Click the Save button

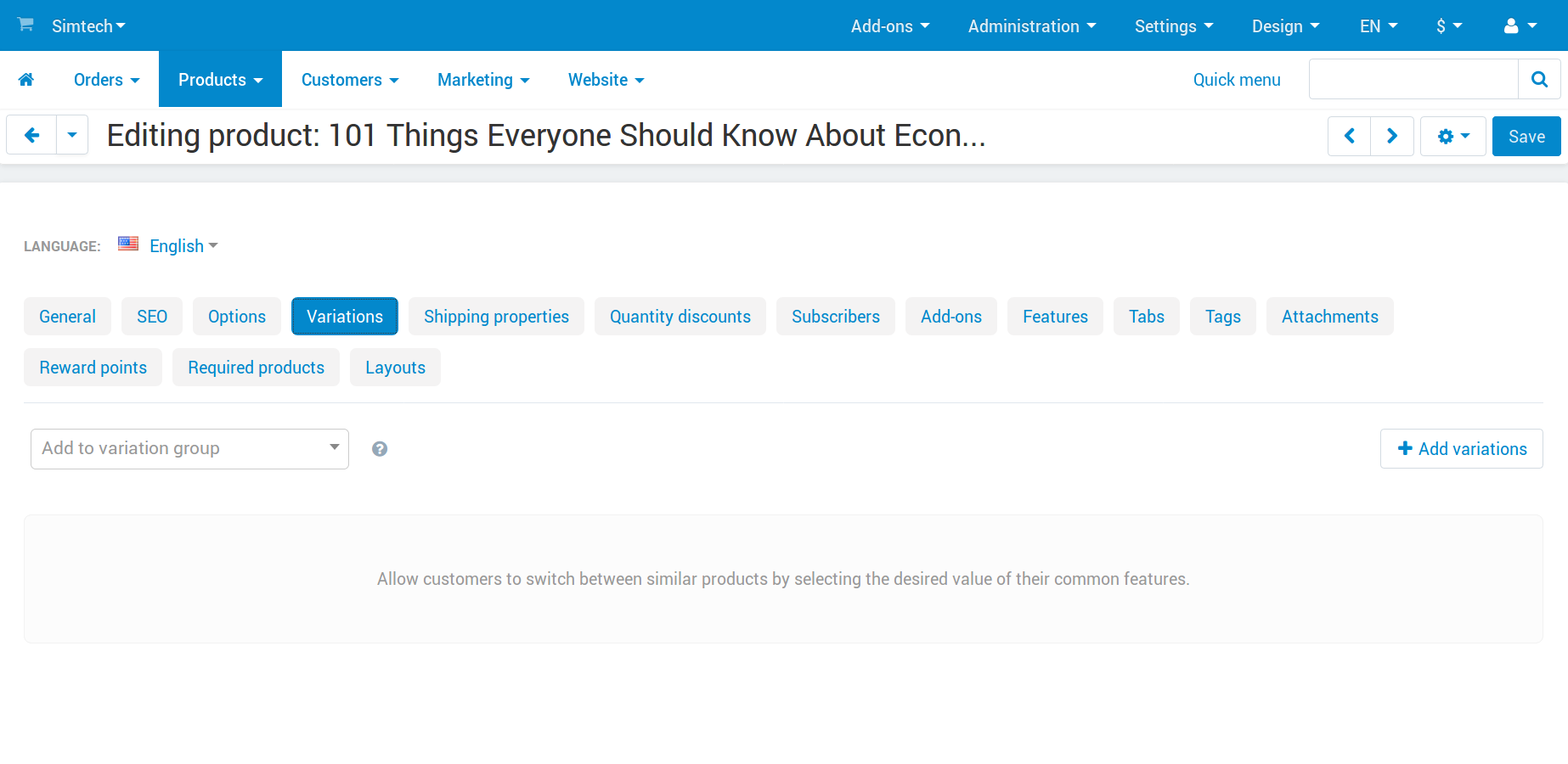pyautogui.click(x=1526, y=136)
